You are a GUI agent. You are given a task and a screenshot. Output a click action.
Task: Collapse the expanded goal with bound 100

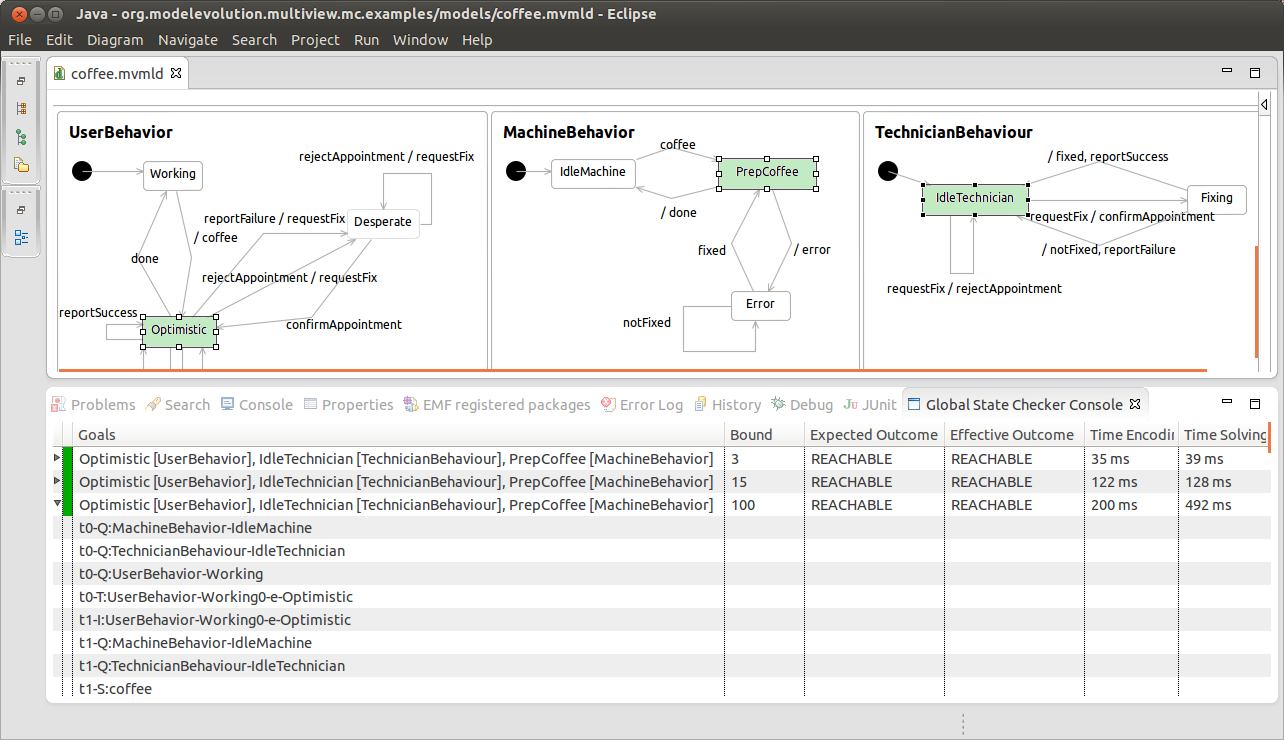pos(57,504)
